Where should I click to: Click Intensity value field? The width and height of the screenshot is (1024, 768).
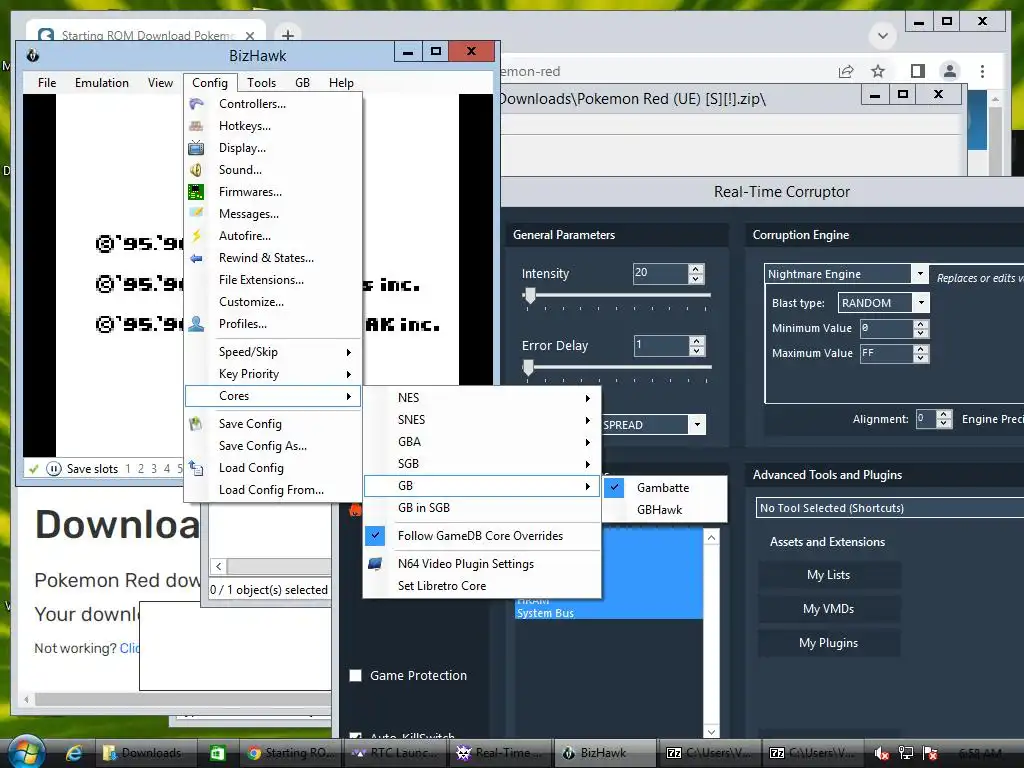pos(660,273)
